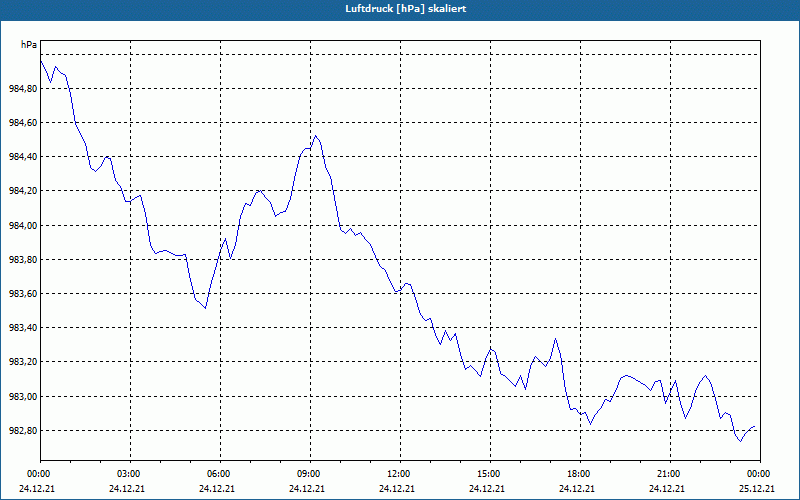
Task: Click the 982,80 y-axis value
Action: [x=23, y=431]
